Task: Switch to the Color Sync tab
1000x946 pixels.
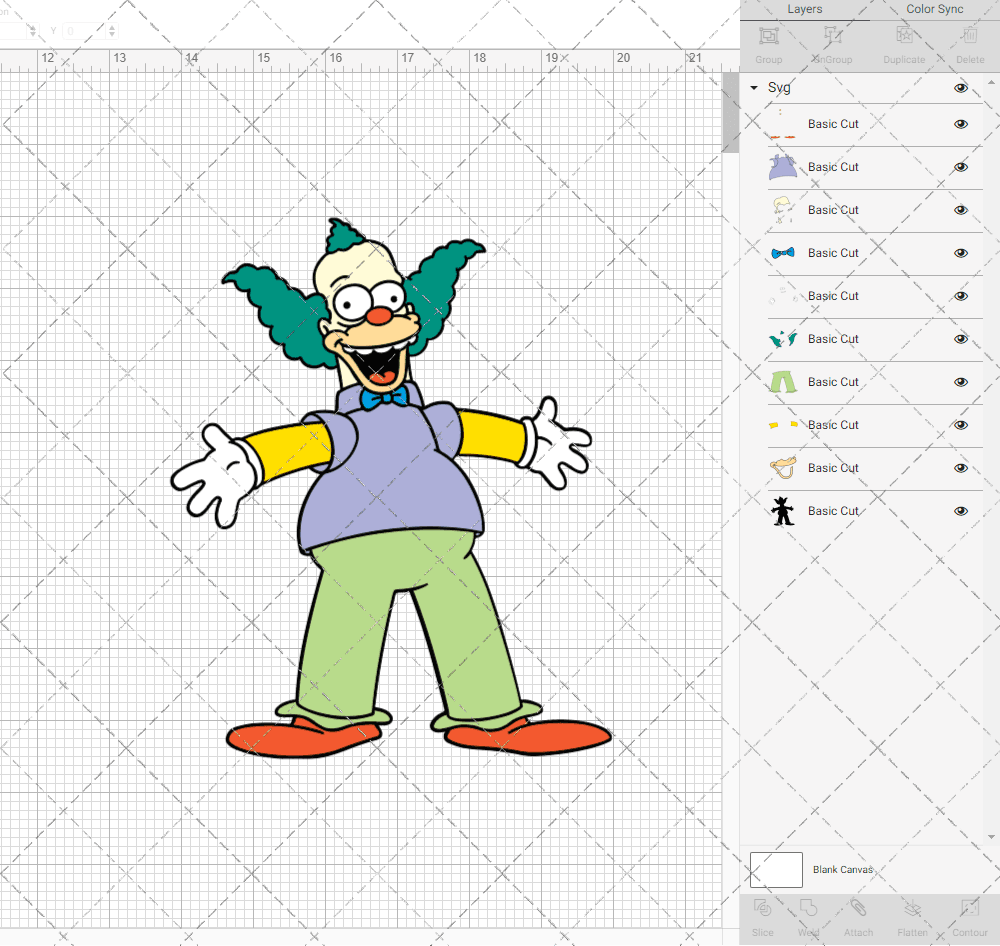Action: coord(934,10)
